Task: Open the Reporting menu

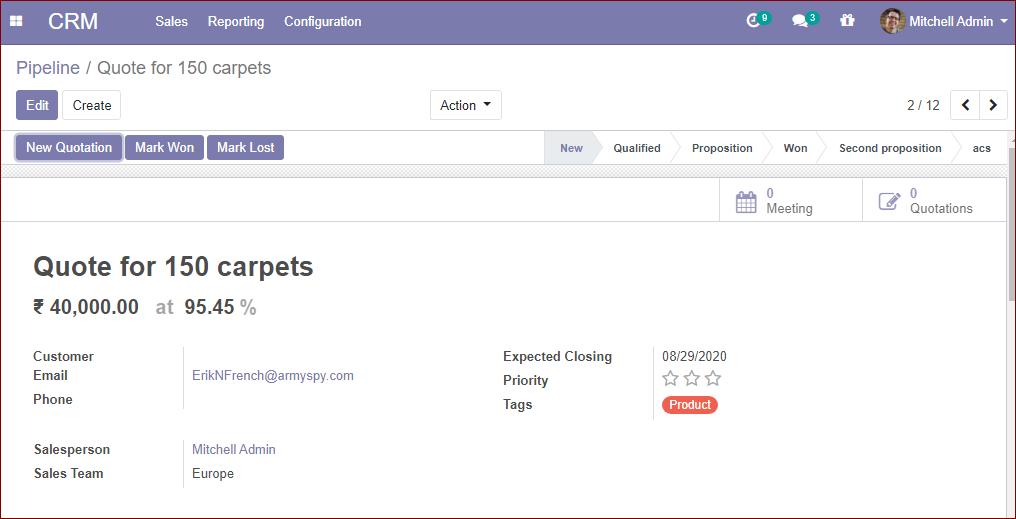Action: pos(236,21)
